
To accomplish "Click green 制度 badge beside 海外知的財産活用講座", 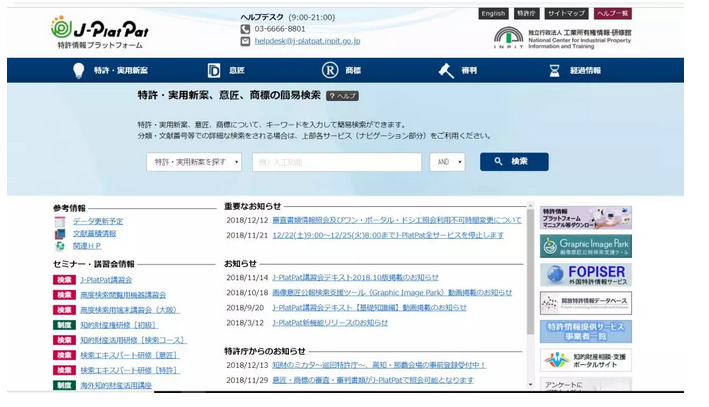I will pos(64,385).
